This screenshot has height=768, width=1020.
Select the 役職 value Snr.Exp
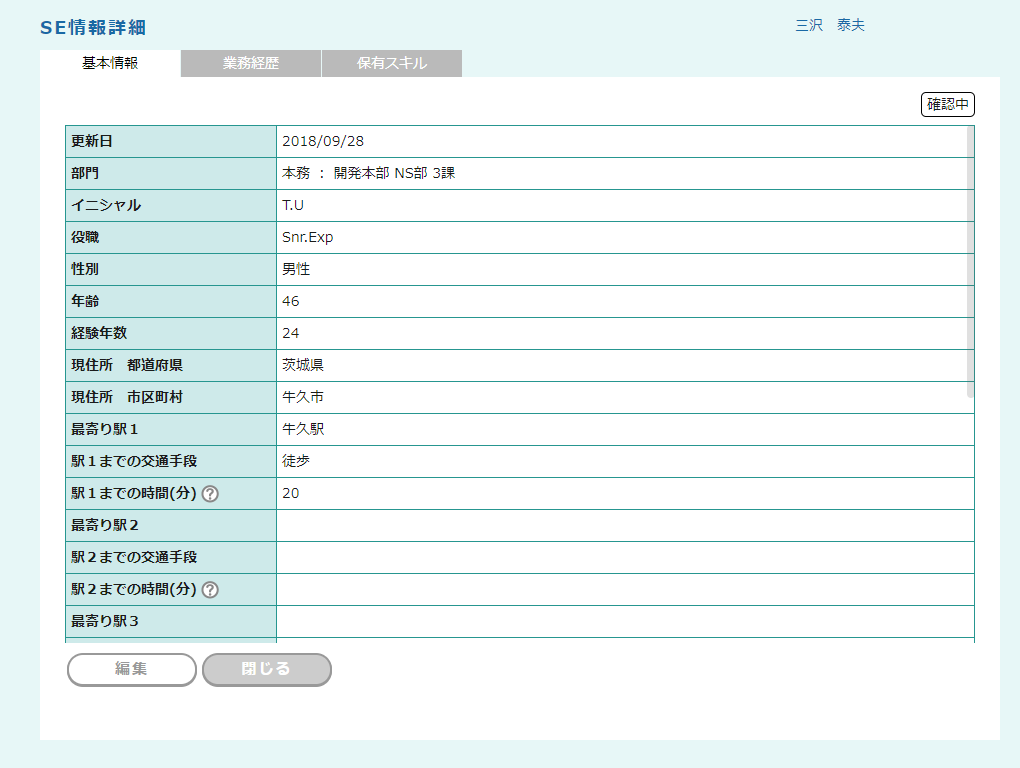click(x=308, y=237)
